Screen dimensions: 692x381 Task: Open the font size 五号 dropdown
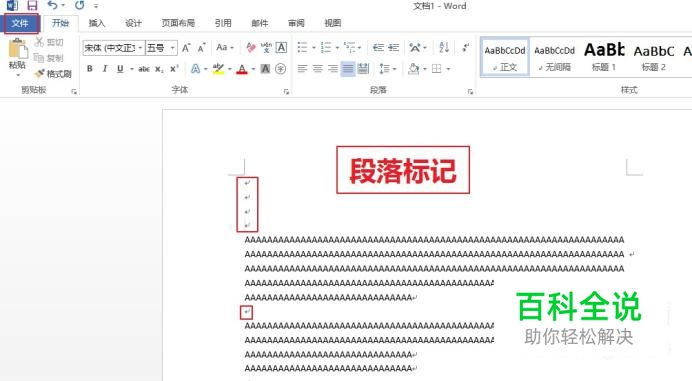tap(173, 48)
